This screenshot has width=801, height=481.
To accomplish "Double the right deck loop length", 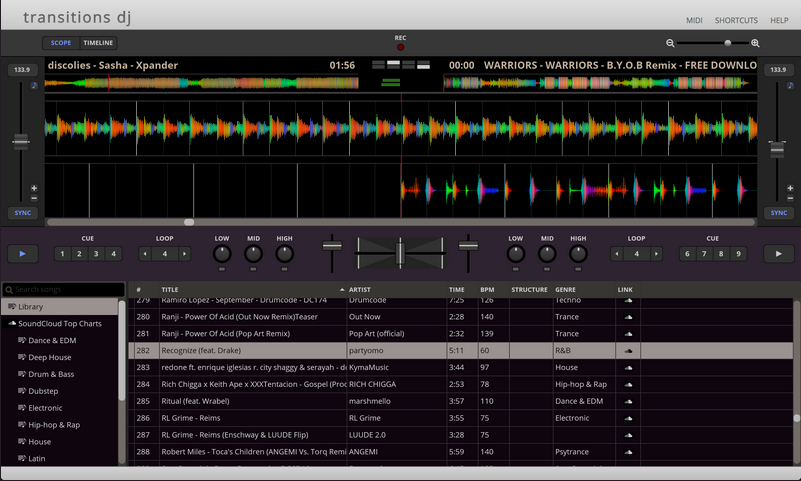I will pos(656,254).
